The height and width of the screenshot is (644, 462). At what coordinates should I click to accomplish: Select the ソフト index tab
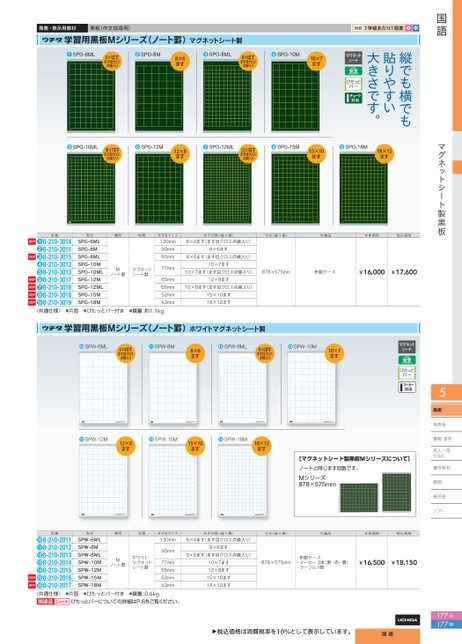point(446,511)
